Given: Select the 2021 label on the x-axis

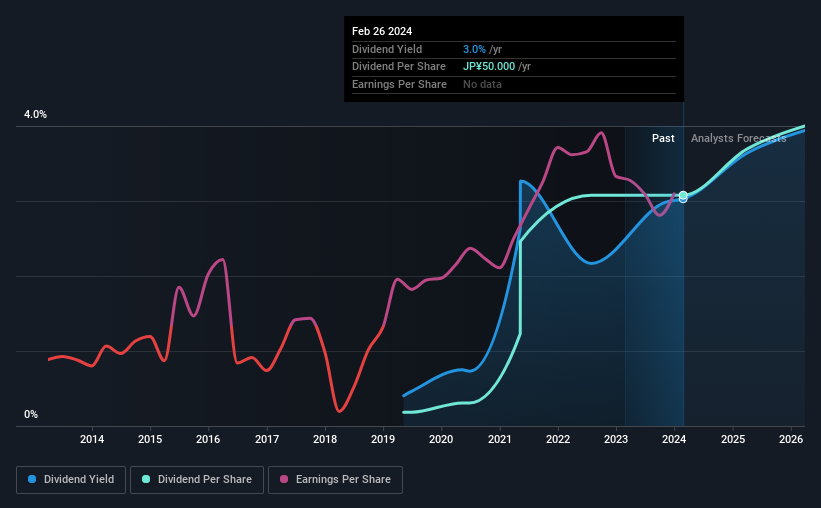Looking at the screenshot, I should click(x=500, y=439).
